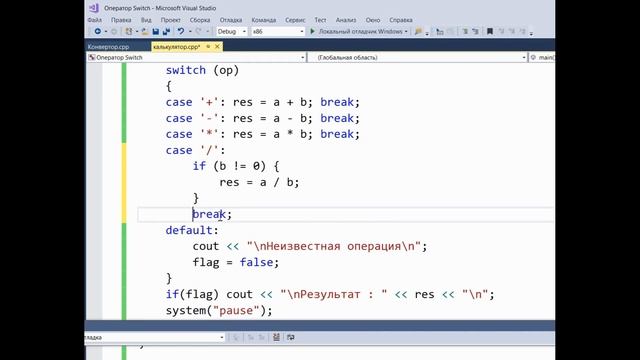
Task: Click the decrease indent icon
Action: 465,31
